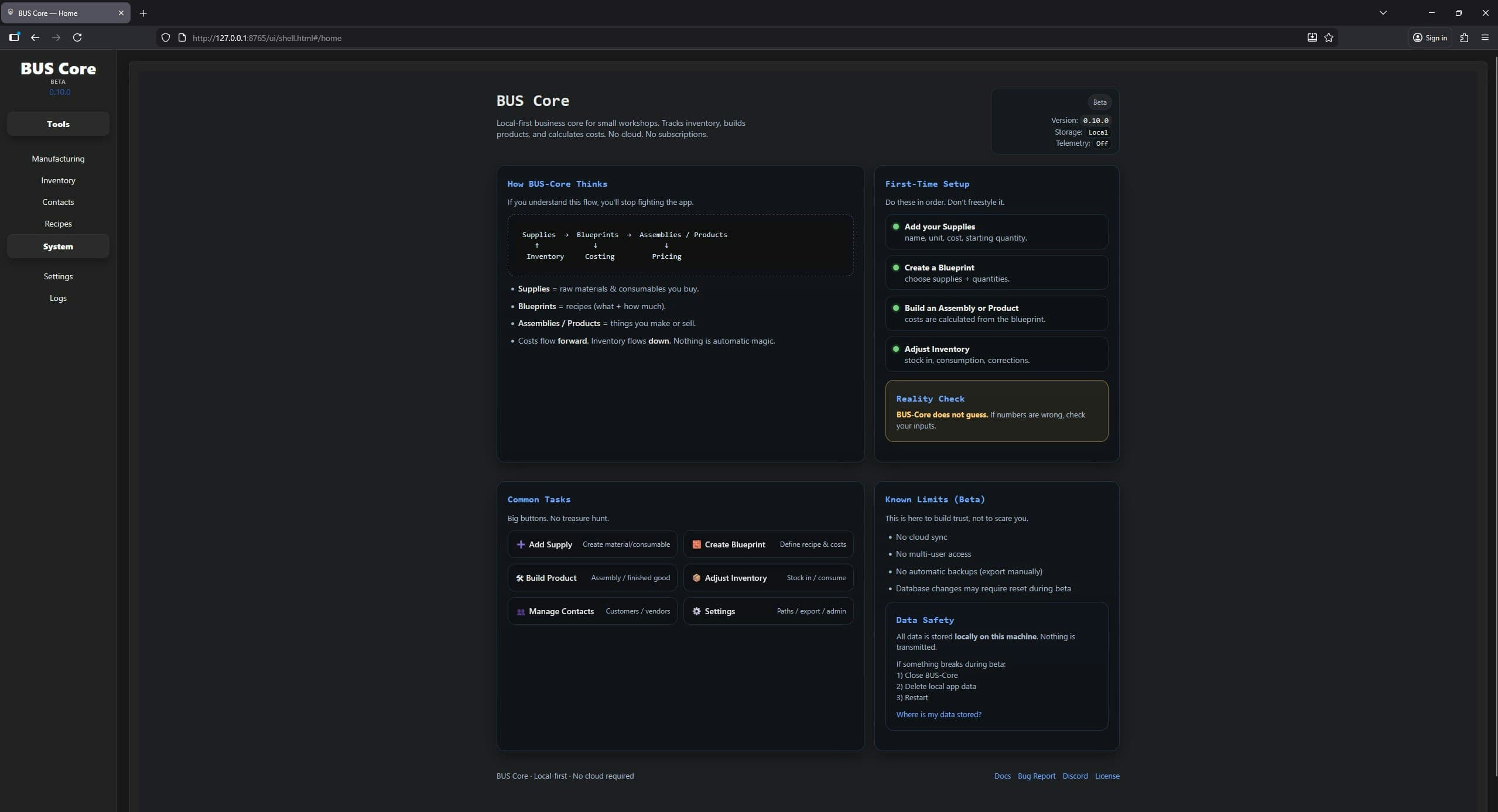1498x812 pixels.
Task: Toggle the Telemetry OFF setting
Action: pos(1101,143)
